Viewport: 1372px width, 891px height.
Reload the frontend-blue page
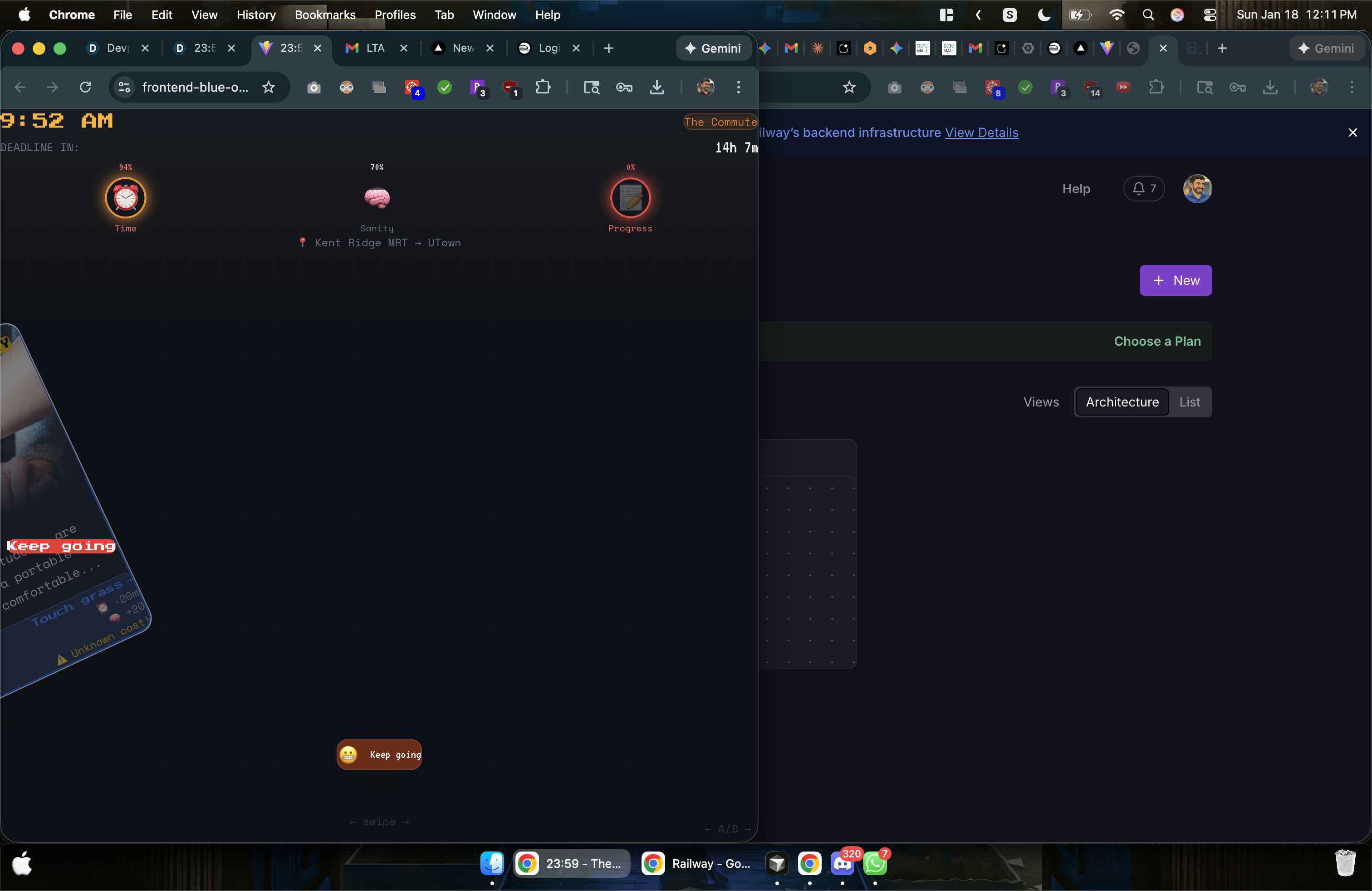(85, 87)
